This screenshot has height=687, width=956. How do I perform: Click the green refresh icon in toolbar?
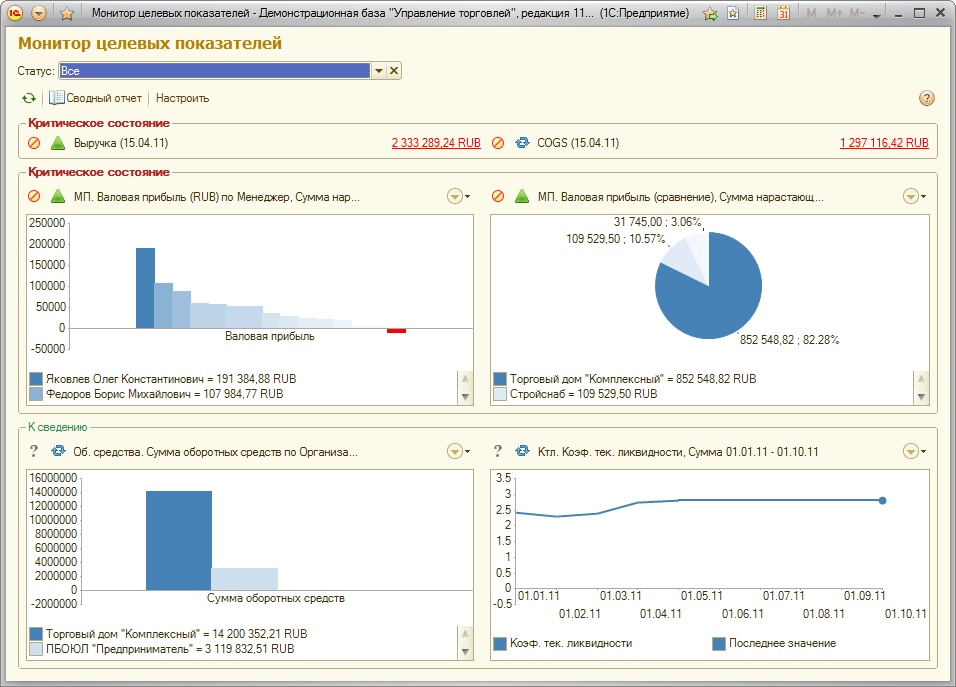pyautogui.click(x=29, y=98)
